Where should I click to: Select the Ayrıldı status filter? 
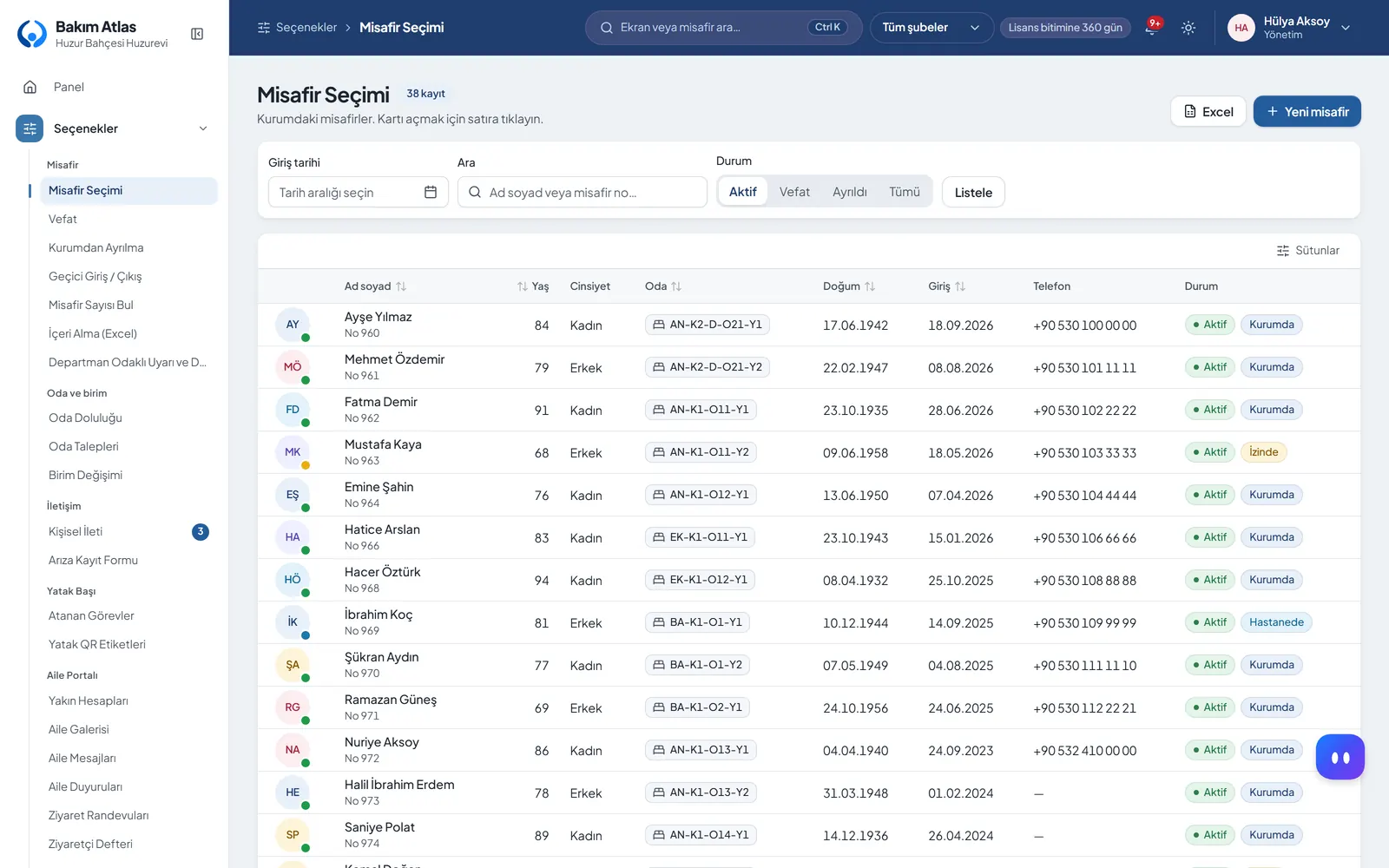pos(850,192)
